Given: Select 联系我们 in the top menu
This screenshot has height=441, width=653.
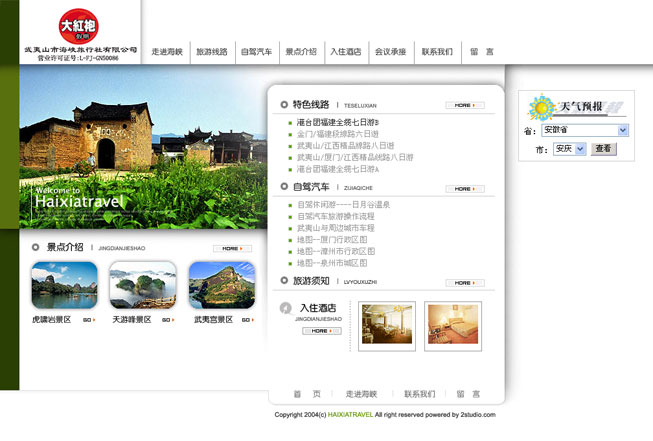Looking at the screenshot, I should click(437, 51).
